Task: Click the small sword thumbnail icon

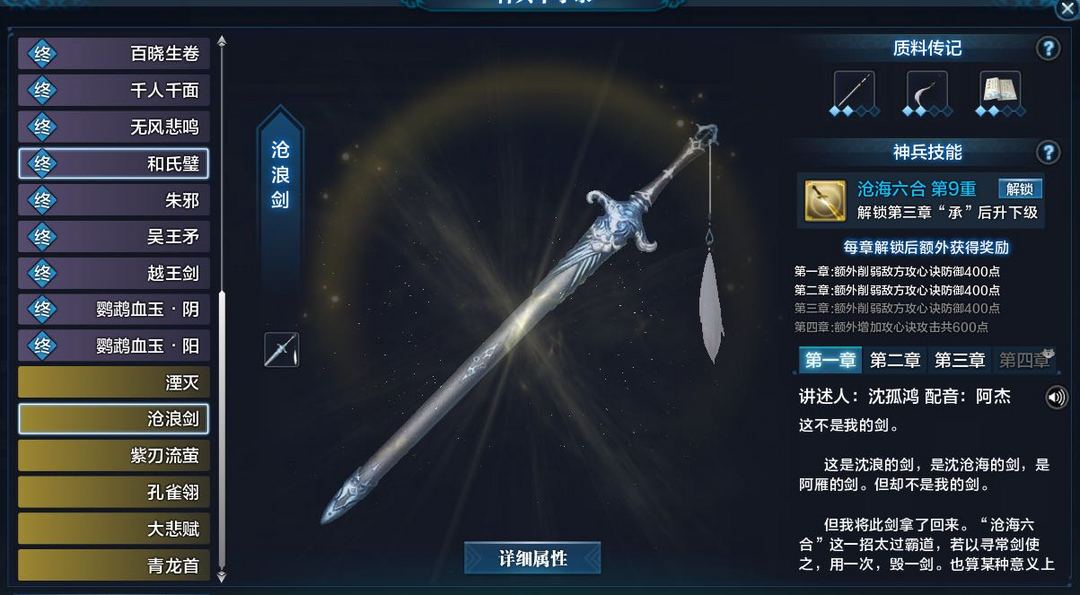Action: 282,350
